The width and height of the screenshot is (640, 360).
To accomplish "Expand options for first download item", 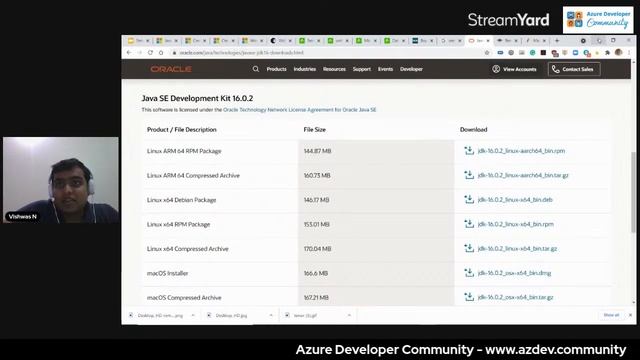I will tap(193, 316).
